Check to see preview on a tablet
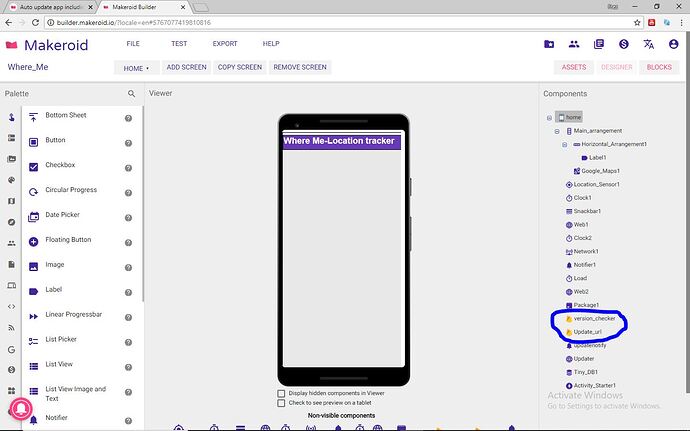The width and height of the screenshot is (690, 431). click(x=281, y=403)
